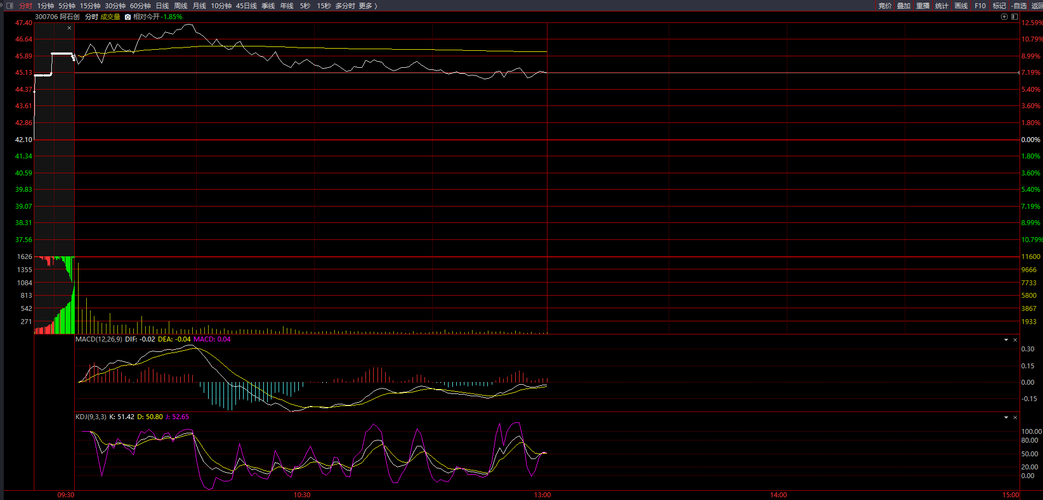The image size is (1043, 500).
Task: Click the 11600 volume axis label
Action: click(1029, 257)
